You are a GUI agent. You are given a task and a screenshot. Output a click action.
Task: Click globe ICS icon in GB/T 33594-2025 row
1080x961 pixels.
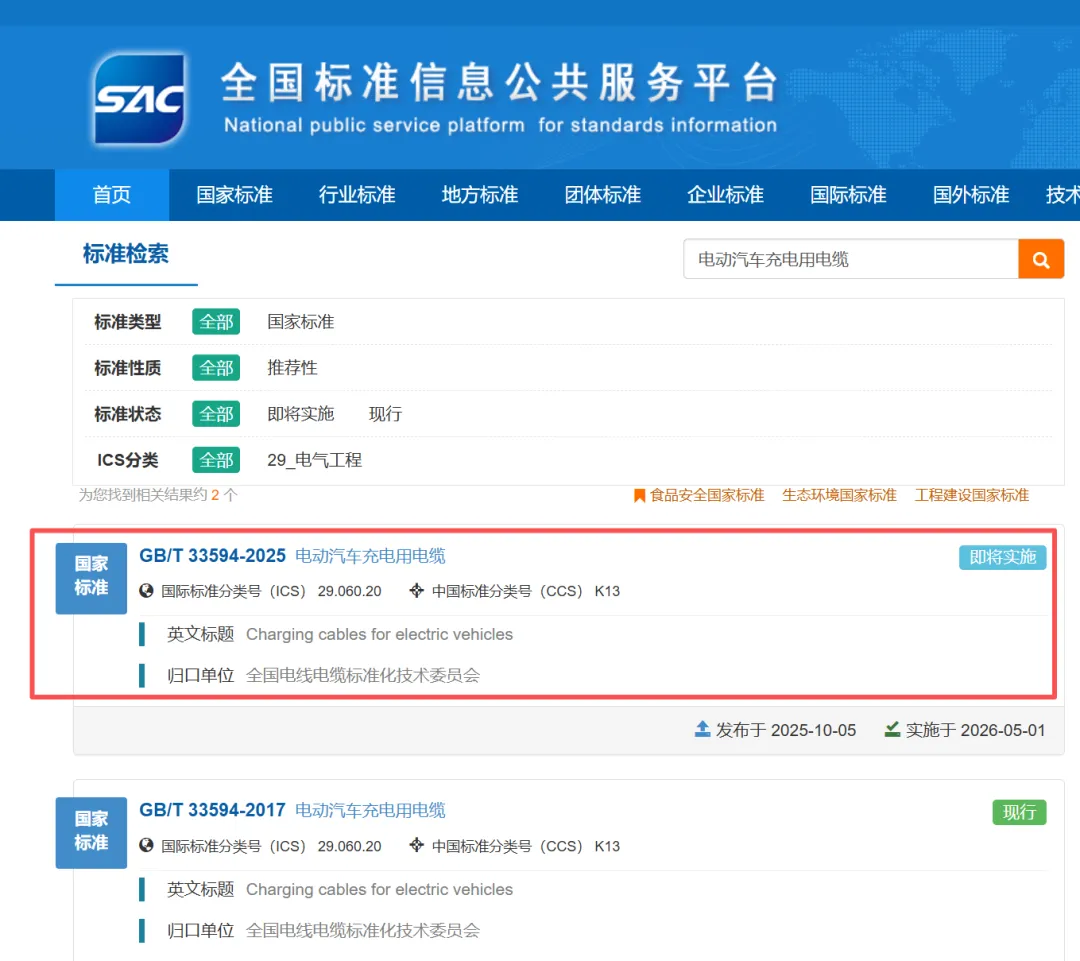(146, 590)
